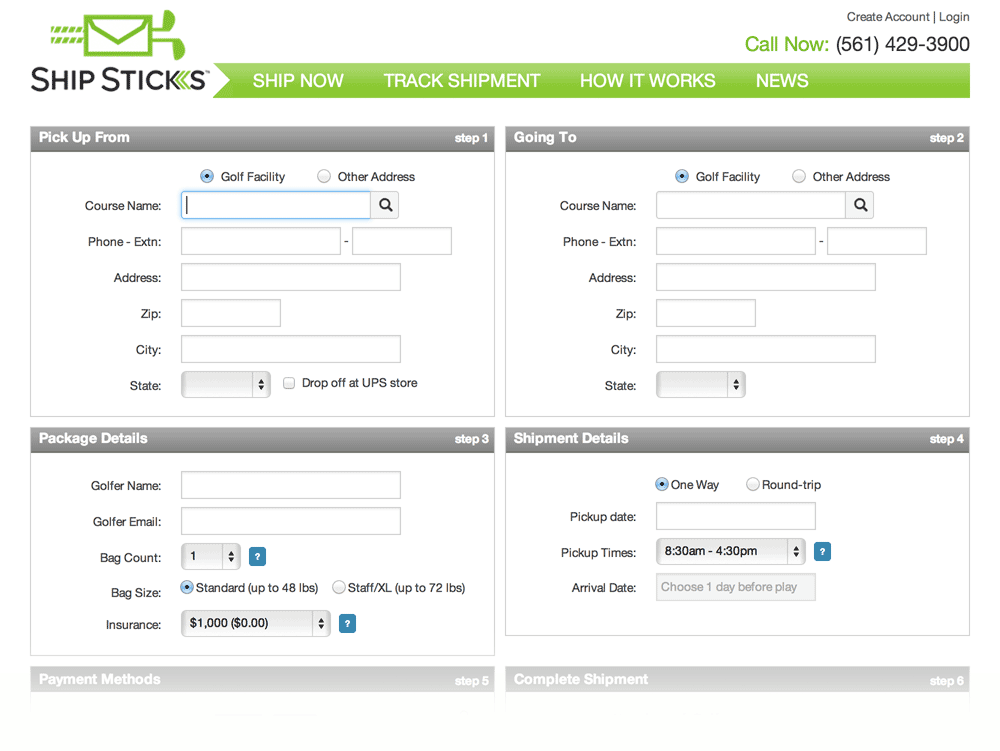This screenshot has height=751, width=1000.
Task: Click Pick Up From Address field
Action: coord(291,277)
